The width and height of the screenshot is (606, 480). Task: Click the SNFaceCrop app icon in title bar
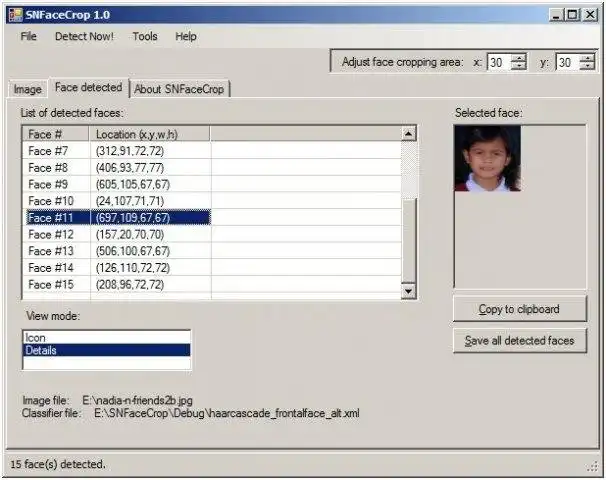tap(15, 15)
